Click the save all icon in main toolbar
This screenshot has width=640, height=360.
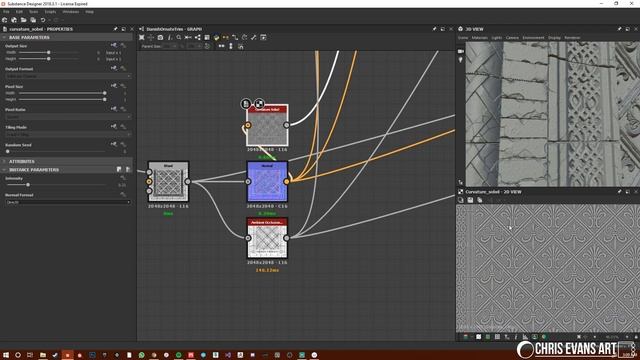point(33,20)
